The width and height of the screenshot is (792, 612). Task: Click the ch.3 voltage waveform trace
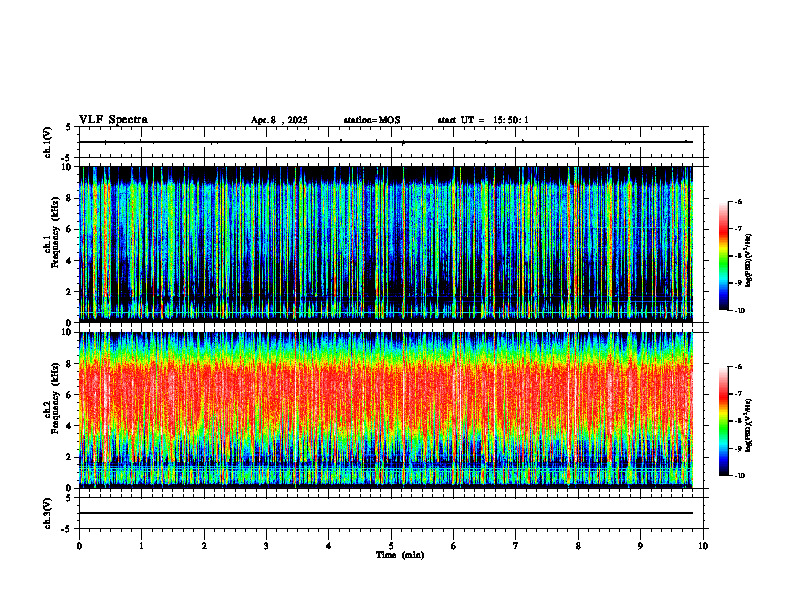point(386,513)
